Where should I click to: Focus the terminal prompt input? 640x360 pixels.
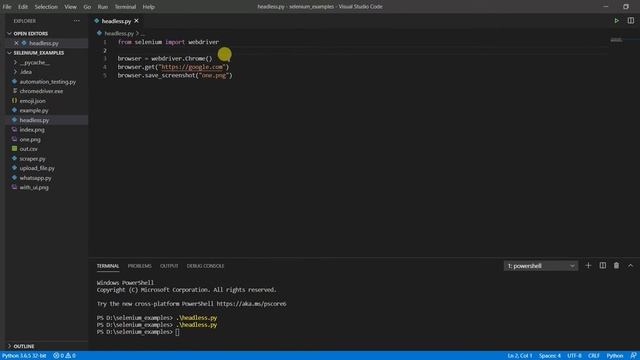pyautogui.click(x=177, y=332)
